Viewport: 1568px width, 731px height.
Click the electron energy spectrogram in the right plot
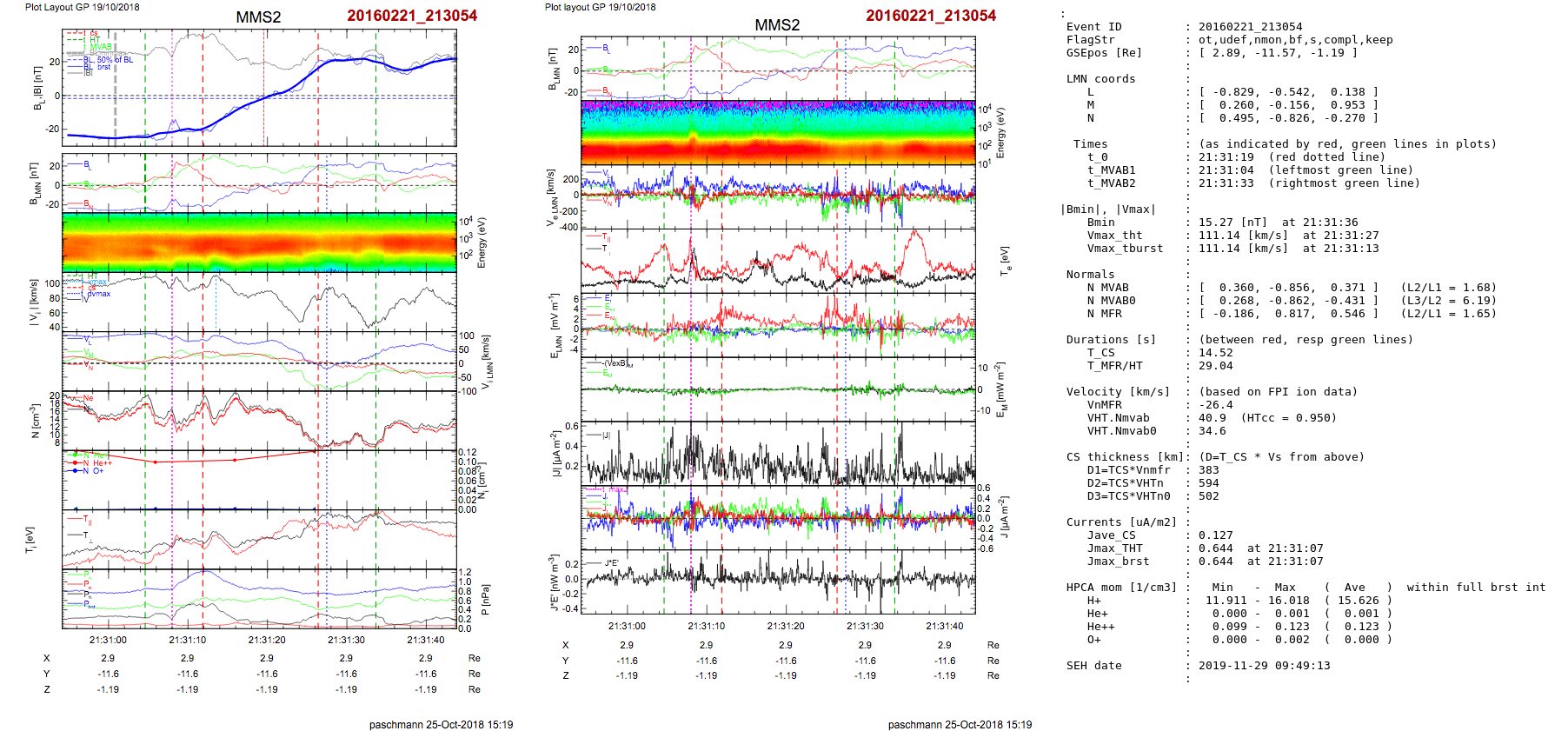(778, 132)
